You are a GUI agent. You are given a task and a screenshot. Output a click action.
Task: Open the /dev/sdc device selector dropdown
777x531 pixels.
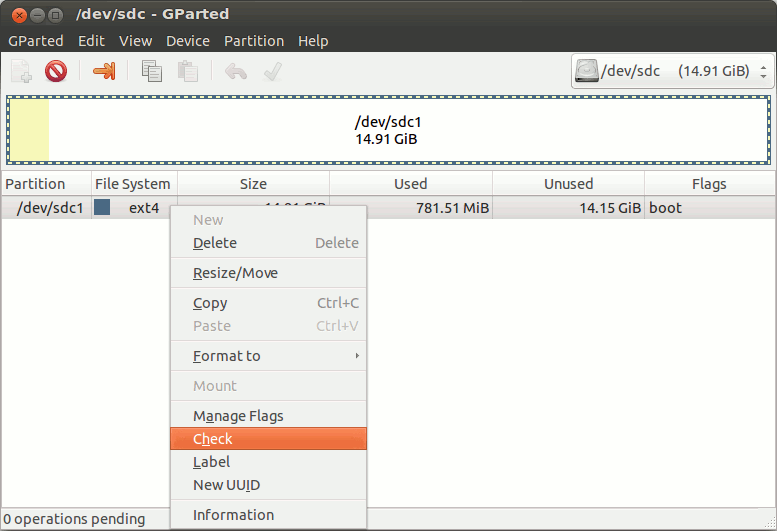[x=673, y=71]
